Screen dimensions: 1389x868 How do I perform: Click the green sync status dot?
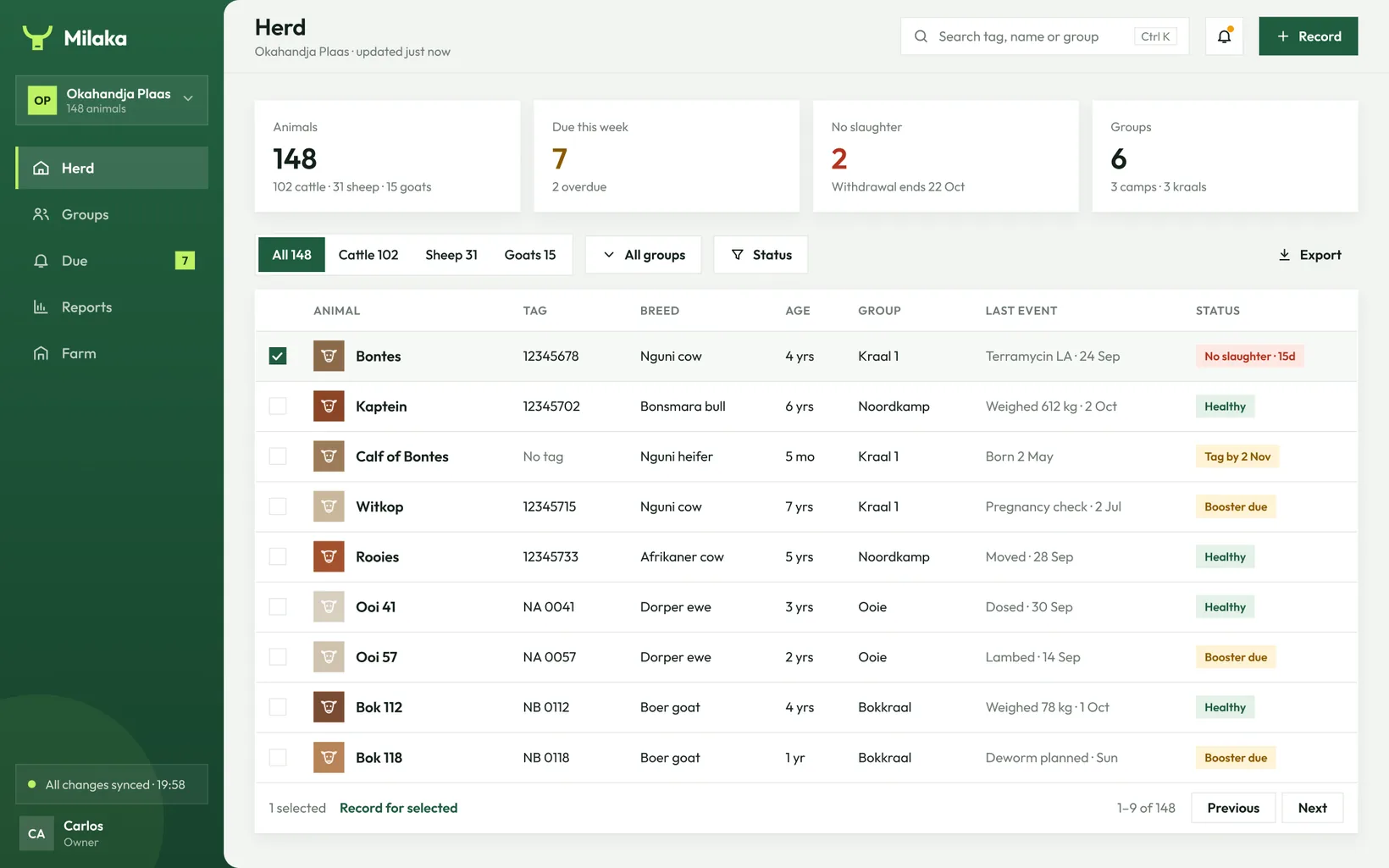pos(32,784)
